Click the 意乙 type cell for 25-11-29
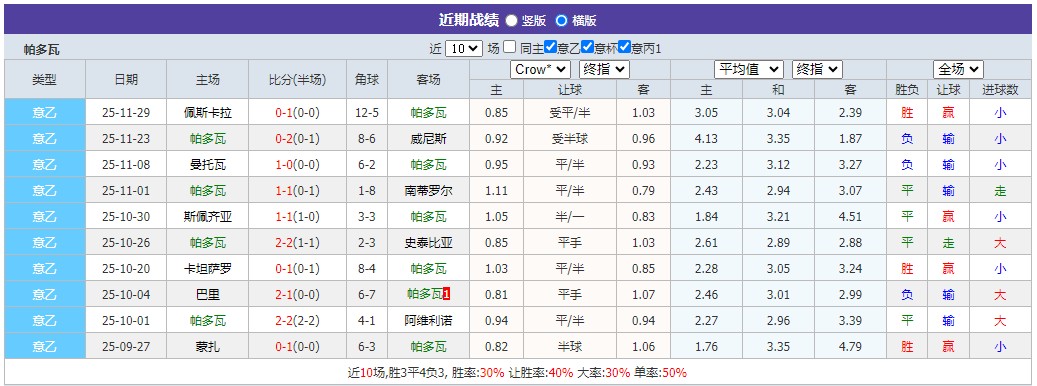1037x386 pixels. [x=45, y=112]
